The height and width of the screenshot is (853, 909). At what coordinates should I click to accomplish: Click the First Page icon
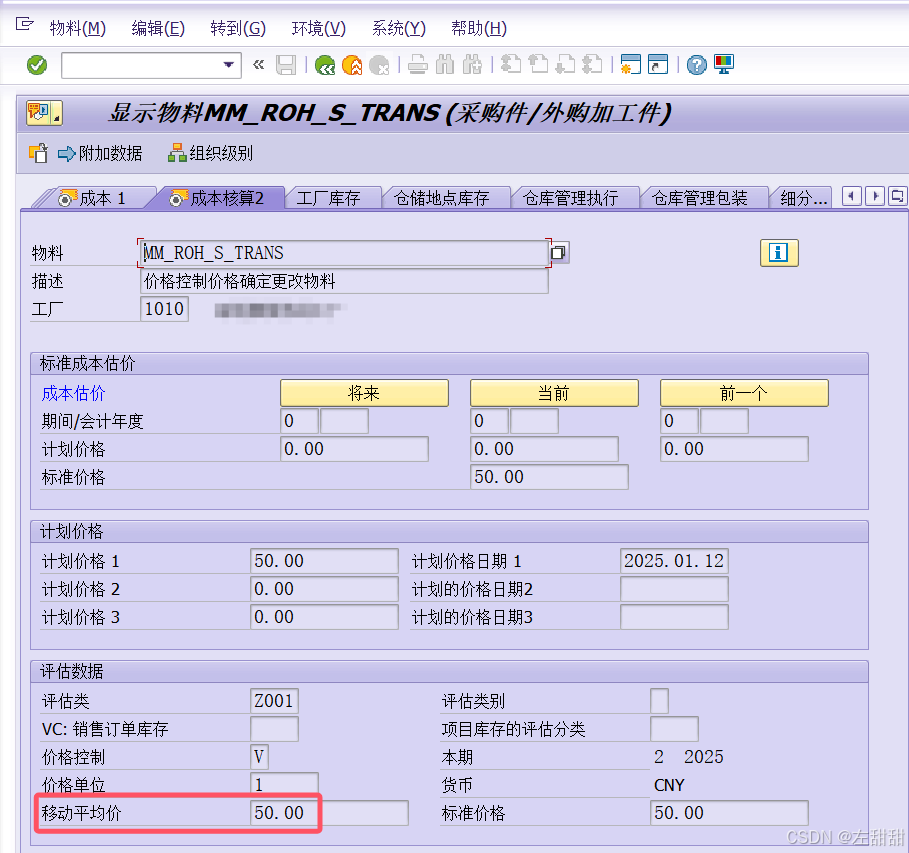pyautogui.click(x=511, y=64)
